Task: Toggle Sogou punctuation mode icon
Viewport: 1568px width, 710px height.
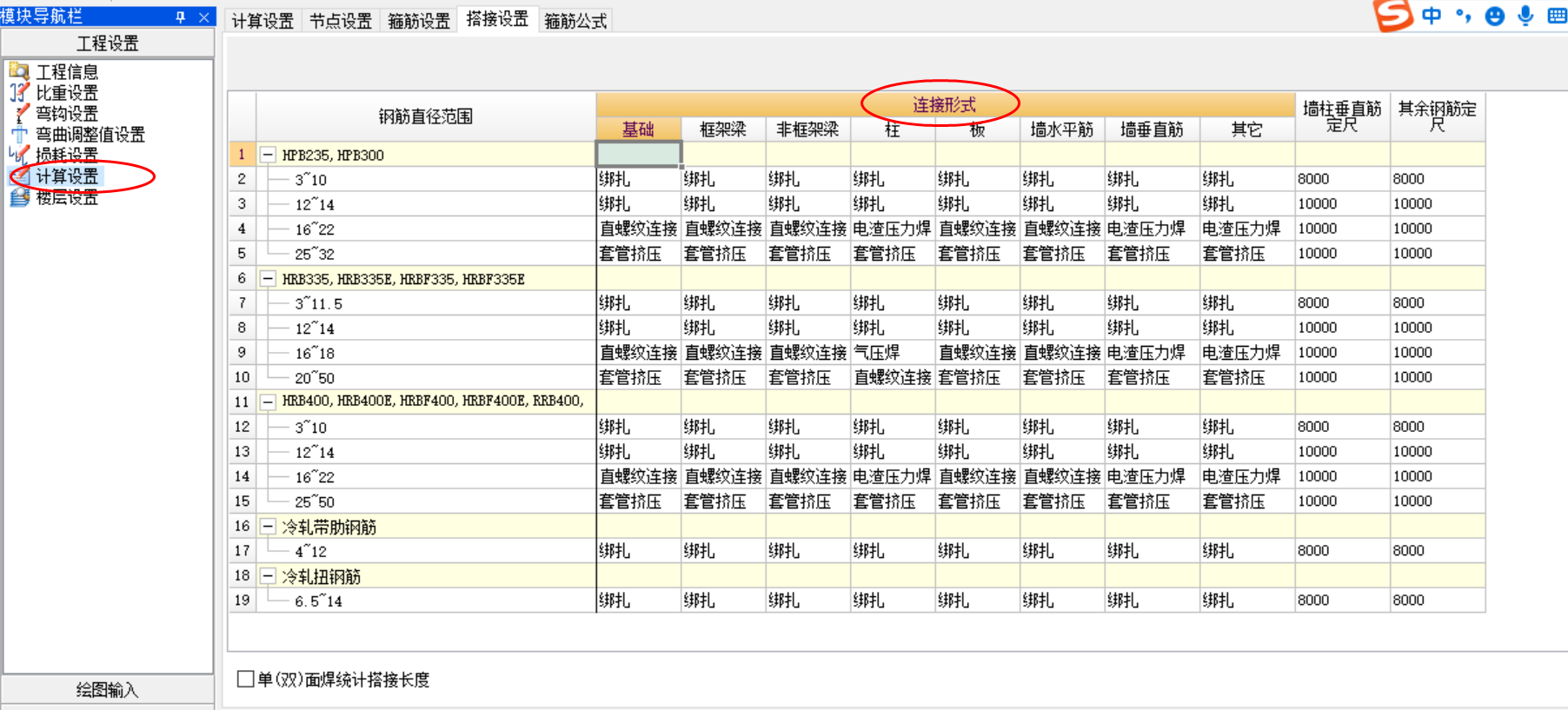Action: (x=1463, y=15)
